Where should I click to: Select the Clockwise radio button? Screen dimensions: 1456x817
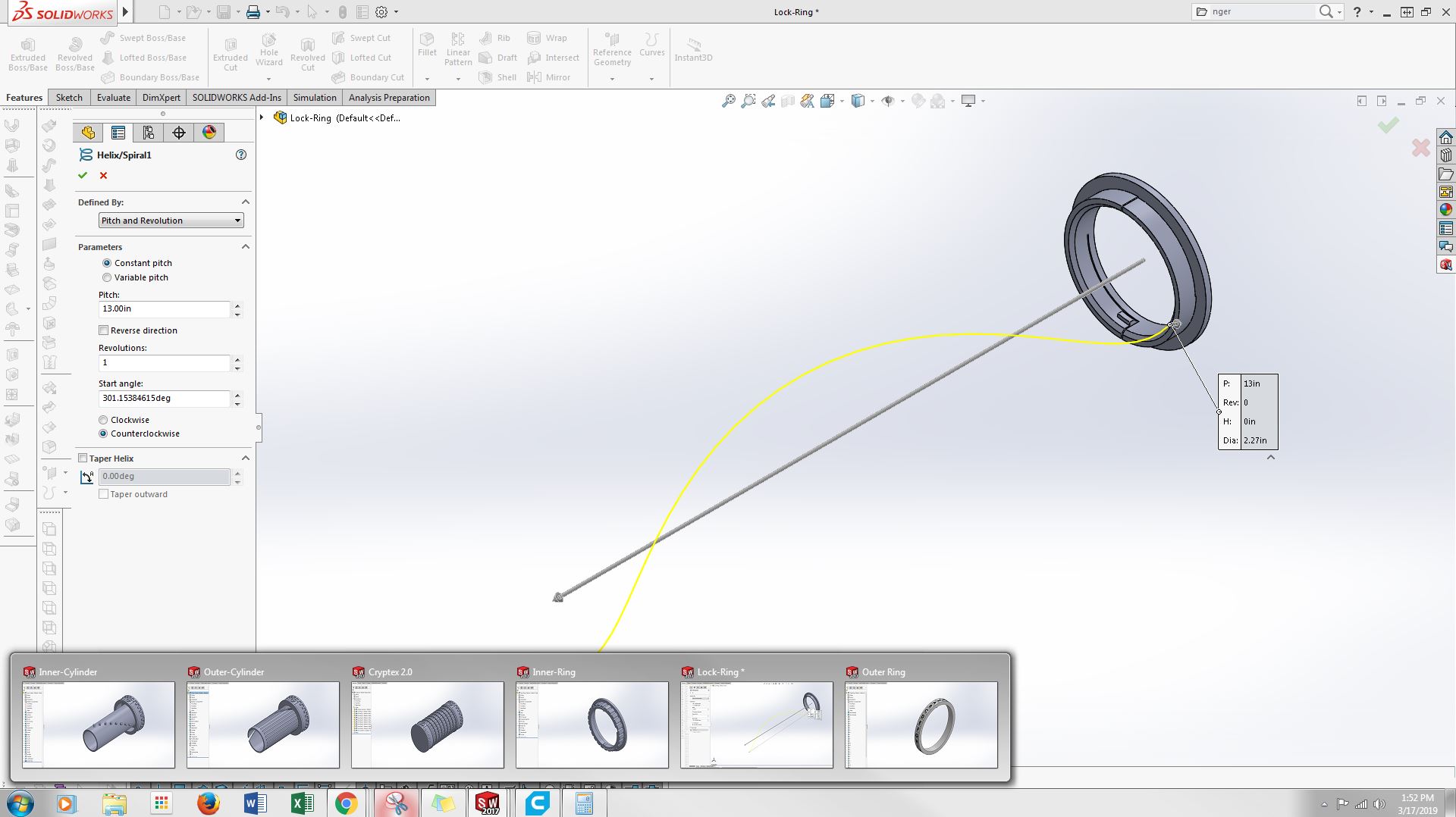coord(103,420)
